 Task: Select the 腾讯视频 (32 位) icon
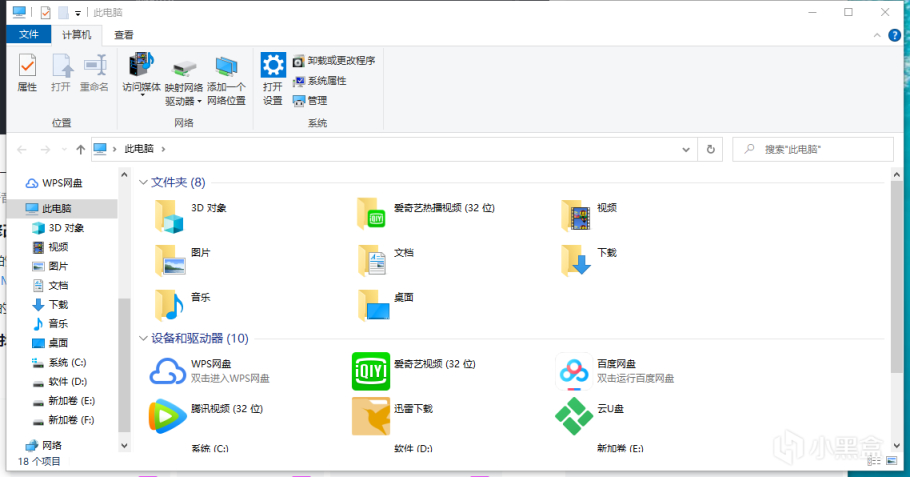coord(168,416)
